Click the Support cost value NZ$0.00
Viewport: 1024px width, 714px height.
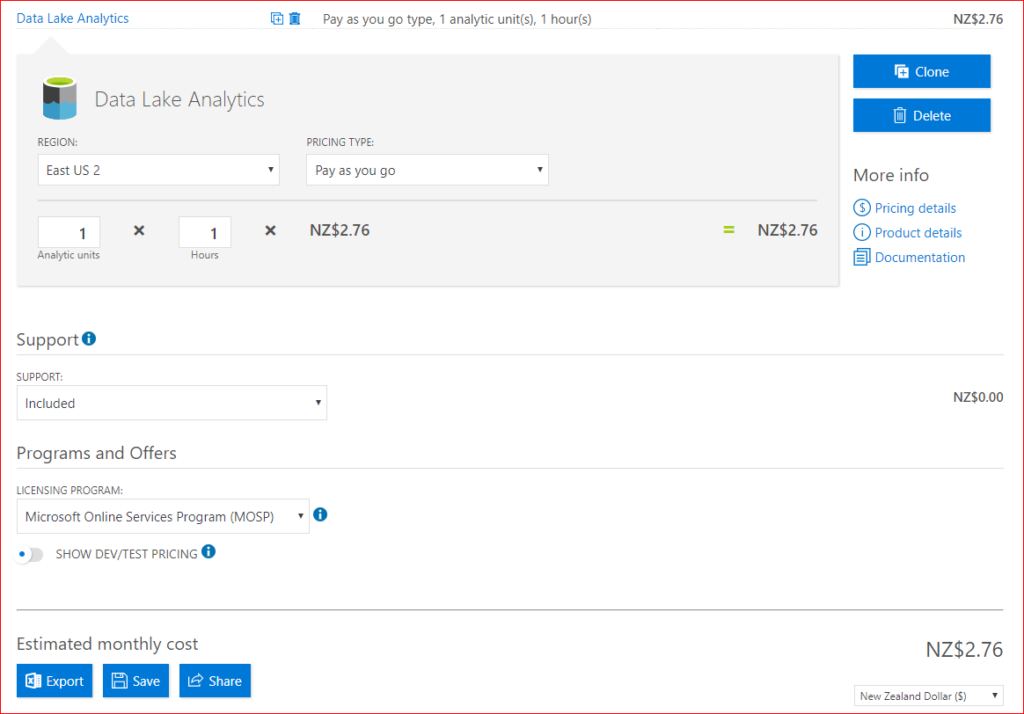coord(978,397)
